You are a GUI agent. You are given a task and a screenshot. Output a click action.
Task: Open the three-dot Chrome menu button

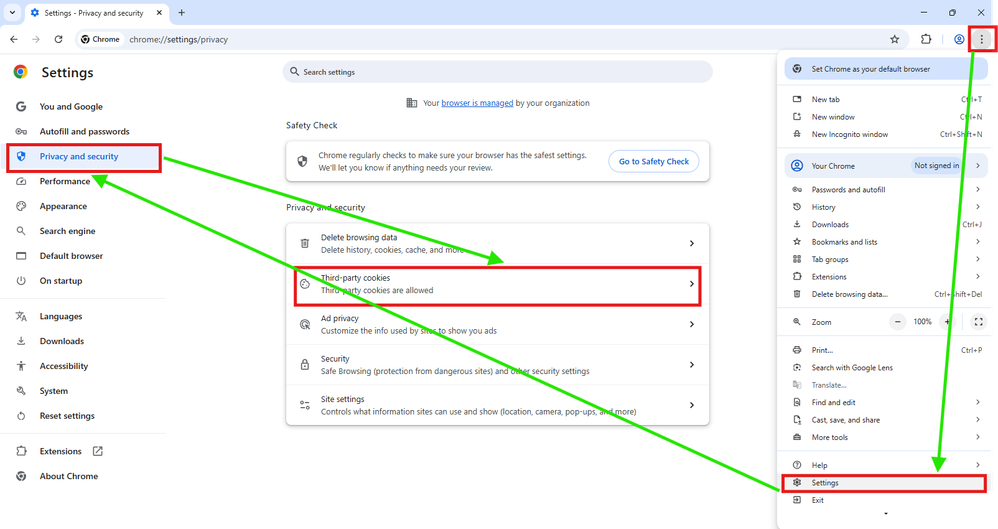click(x=981, y=39)
